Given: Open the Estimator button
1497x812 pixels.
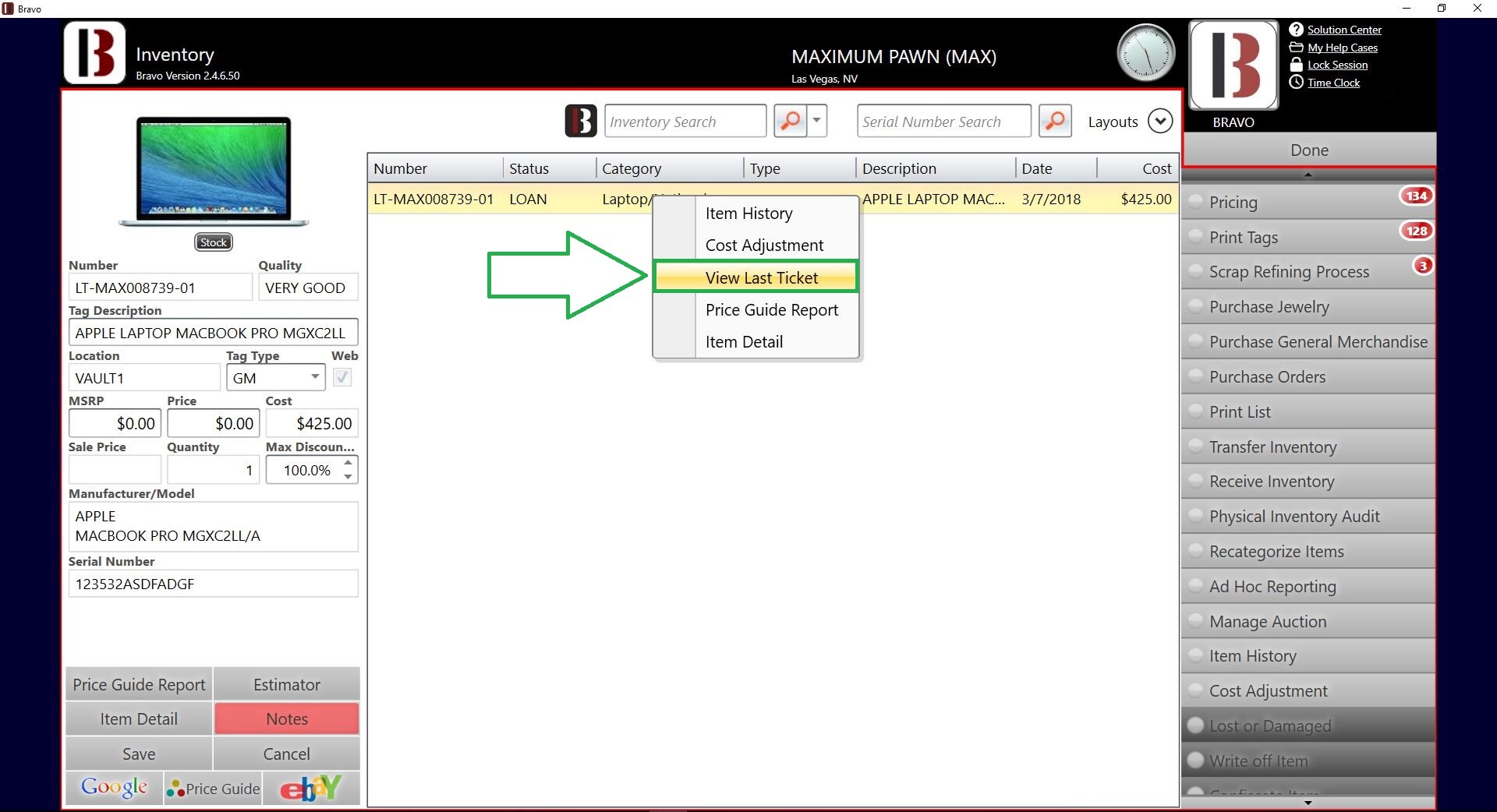Looking at the screenshot, I should point(286,684).
